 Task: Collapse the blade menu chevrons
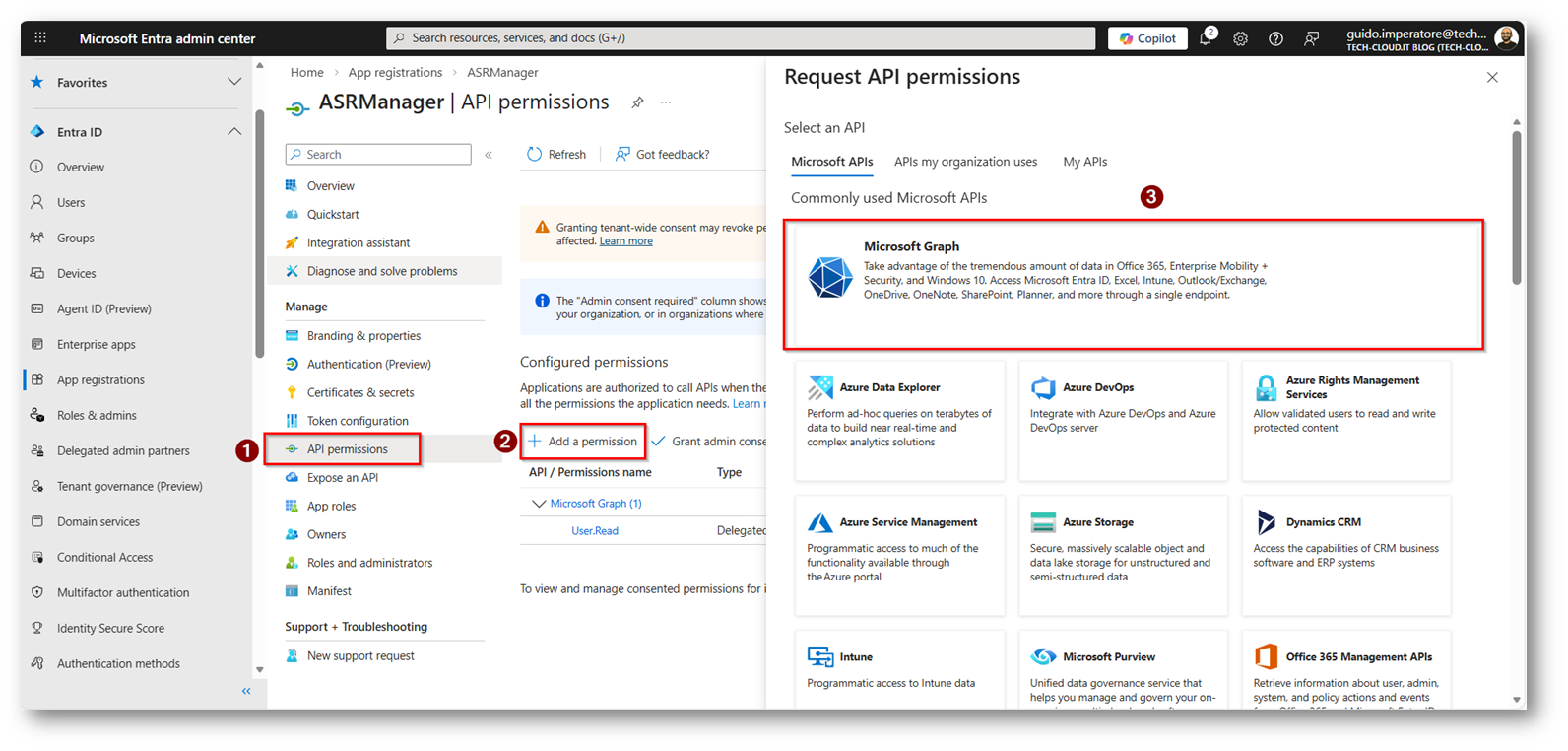pos(489,155)
